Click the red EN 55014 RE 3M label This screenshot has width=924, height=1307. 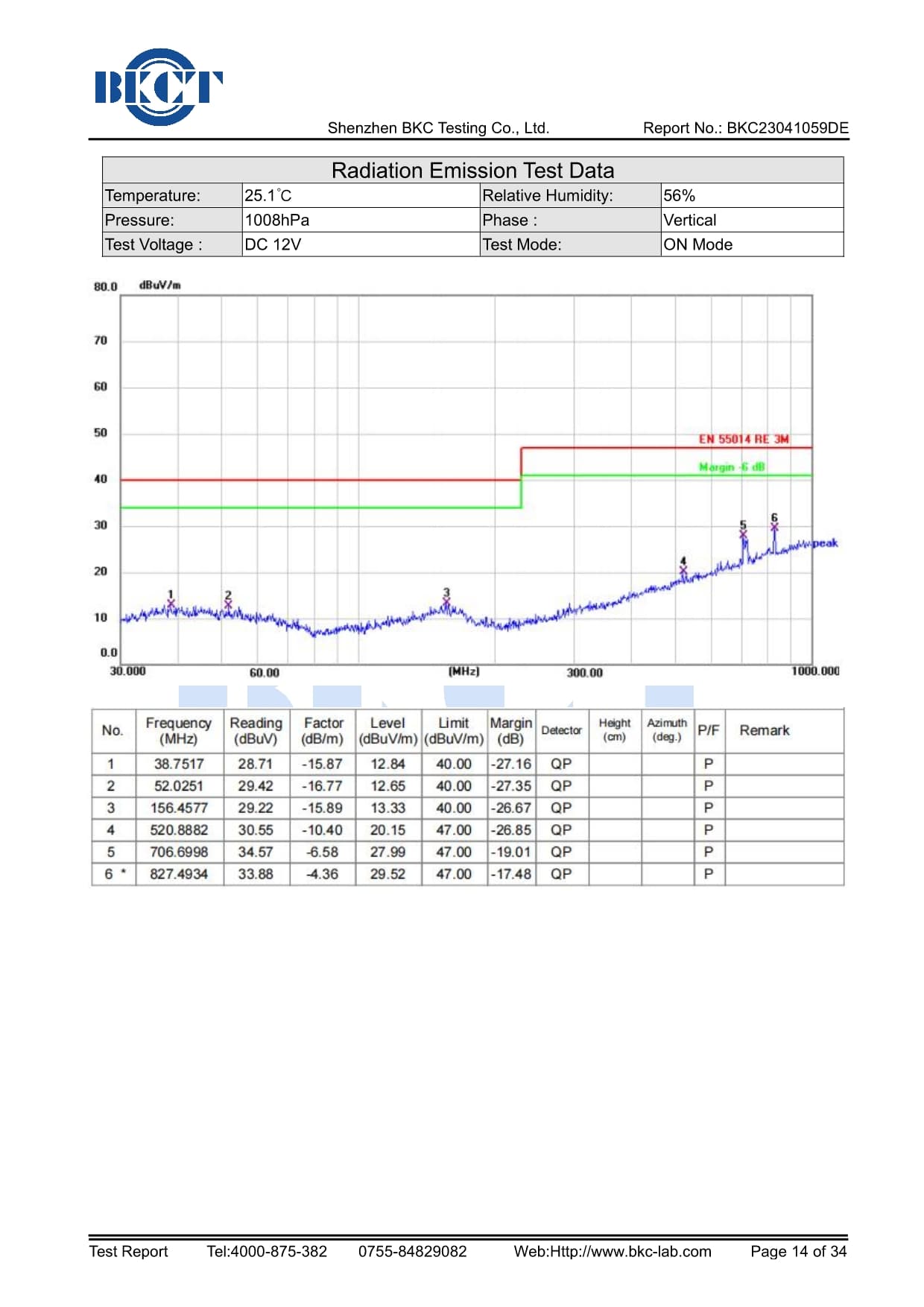click(x=743, y=439)
